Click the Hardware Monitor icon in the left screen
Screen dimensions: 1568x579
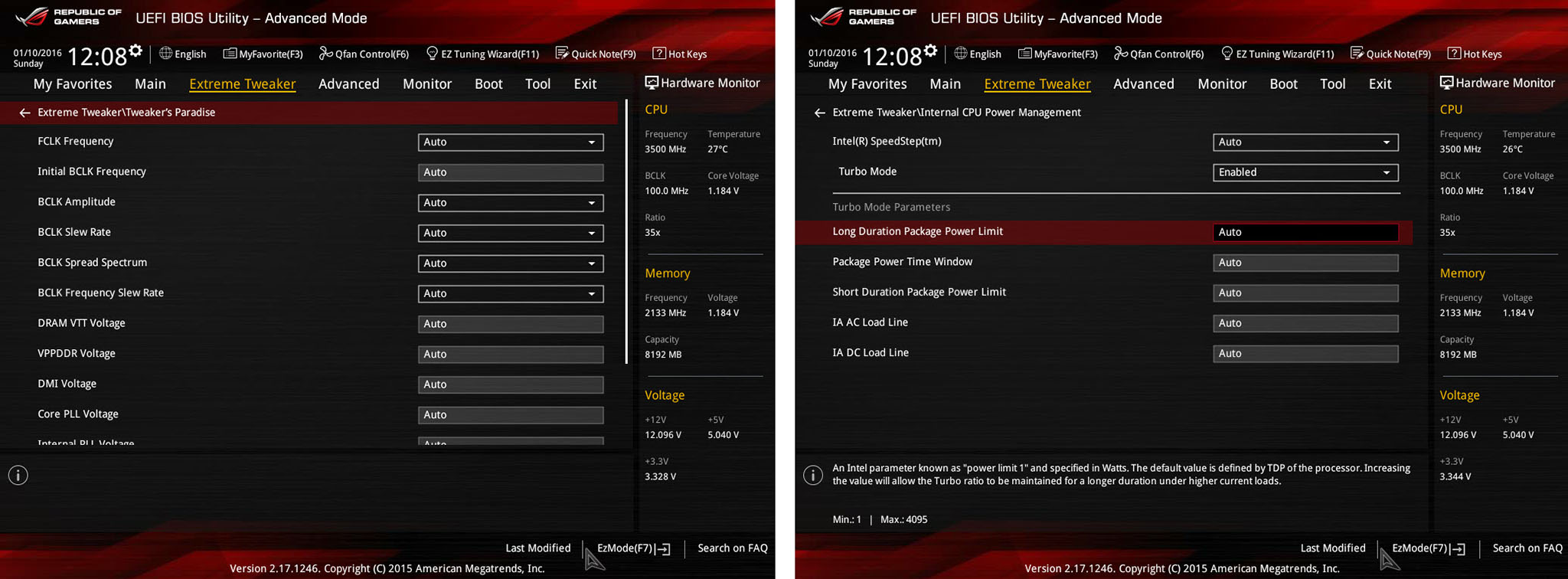652,83
